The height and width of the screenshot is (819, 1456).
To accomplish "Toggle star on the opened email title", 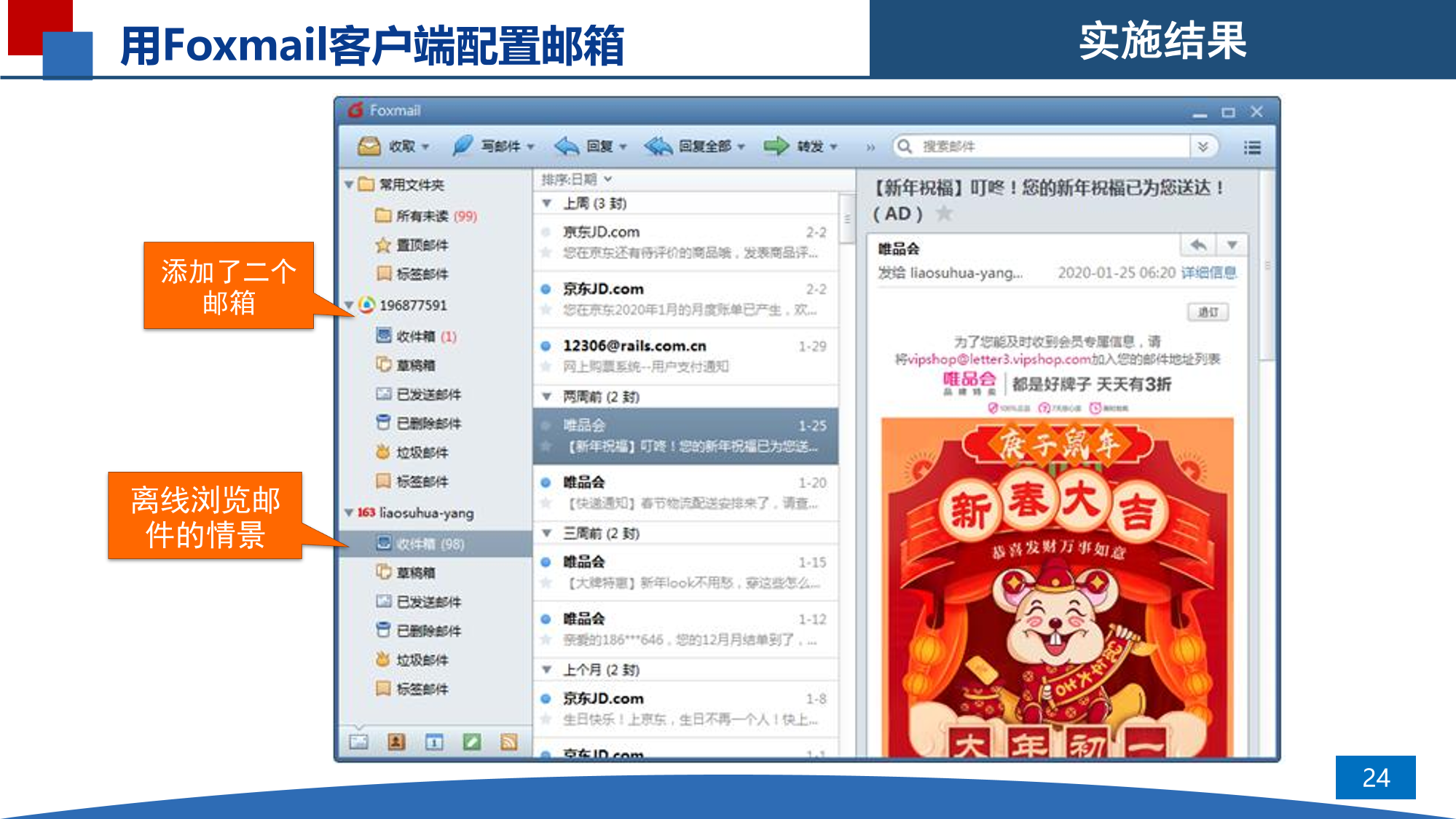I will point(944,213).
